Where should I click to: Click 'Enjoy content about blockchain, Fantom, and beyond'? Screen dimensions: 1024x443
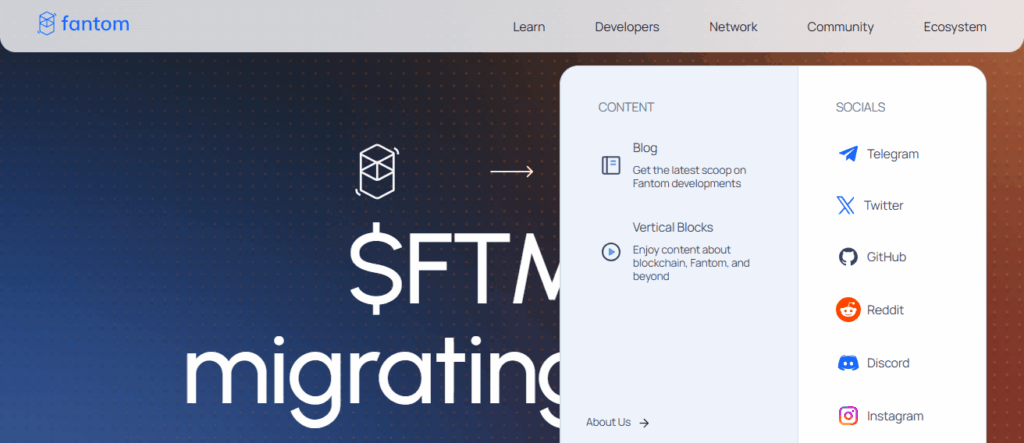pyautogui.click(x=691, y=263)
